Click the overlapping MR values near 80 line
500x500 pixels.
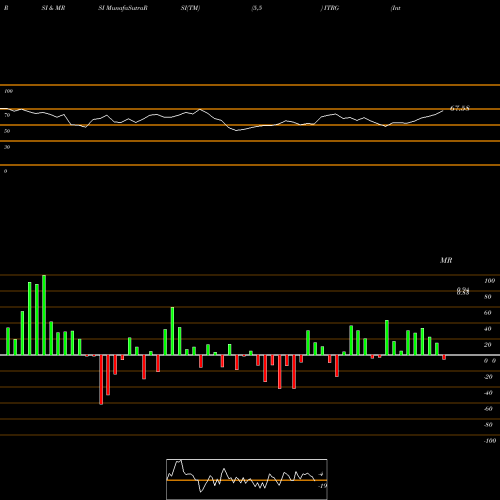pos(463,291)
